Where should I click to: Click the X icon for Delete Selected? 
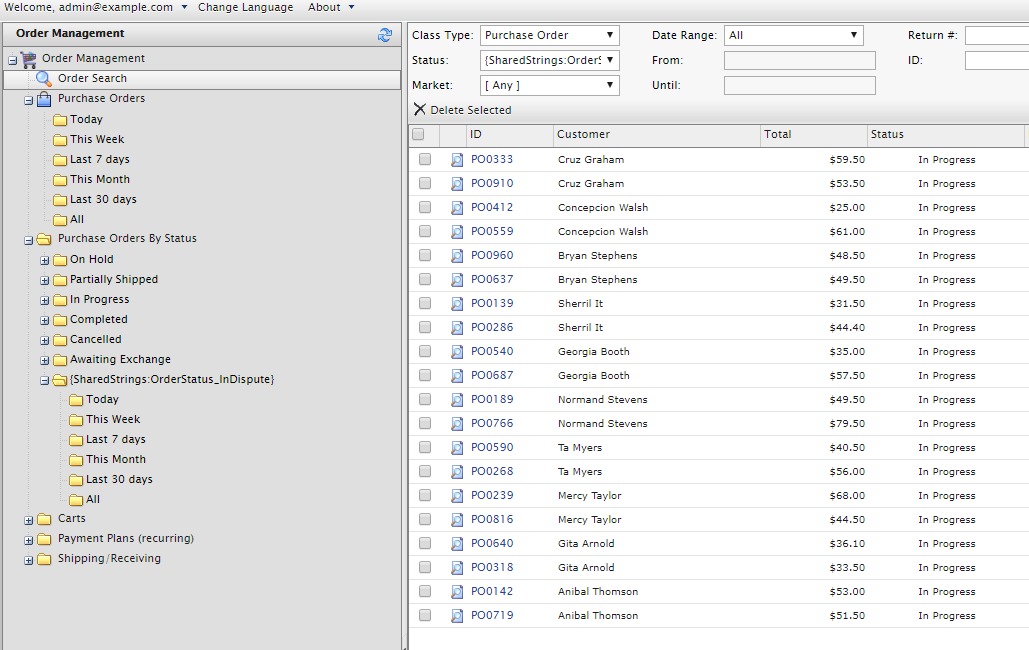pyautogui.click(x=419, y=110)
